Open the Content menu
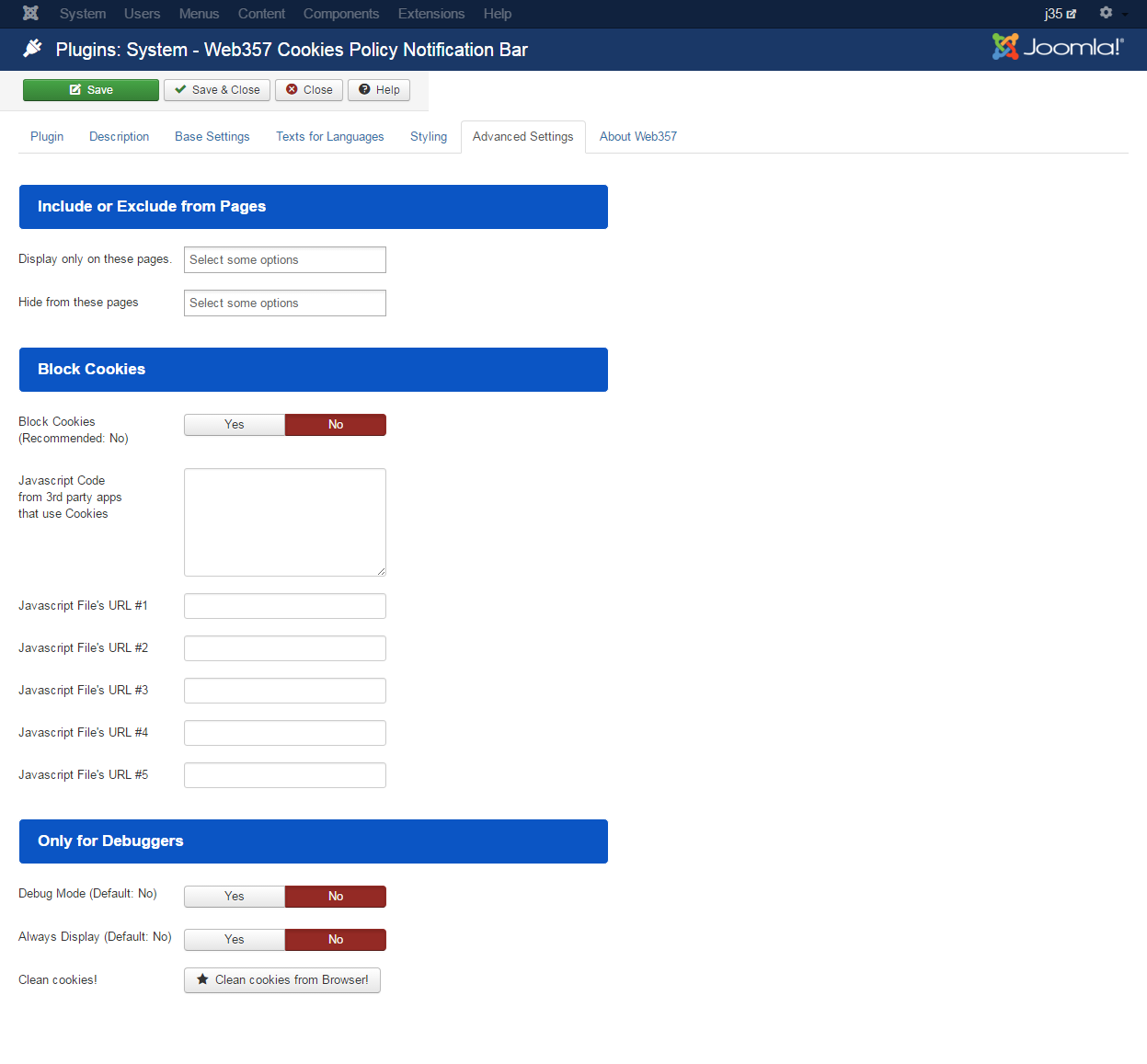 261,14
